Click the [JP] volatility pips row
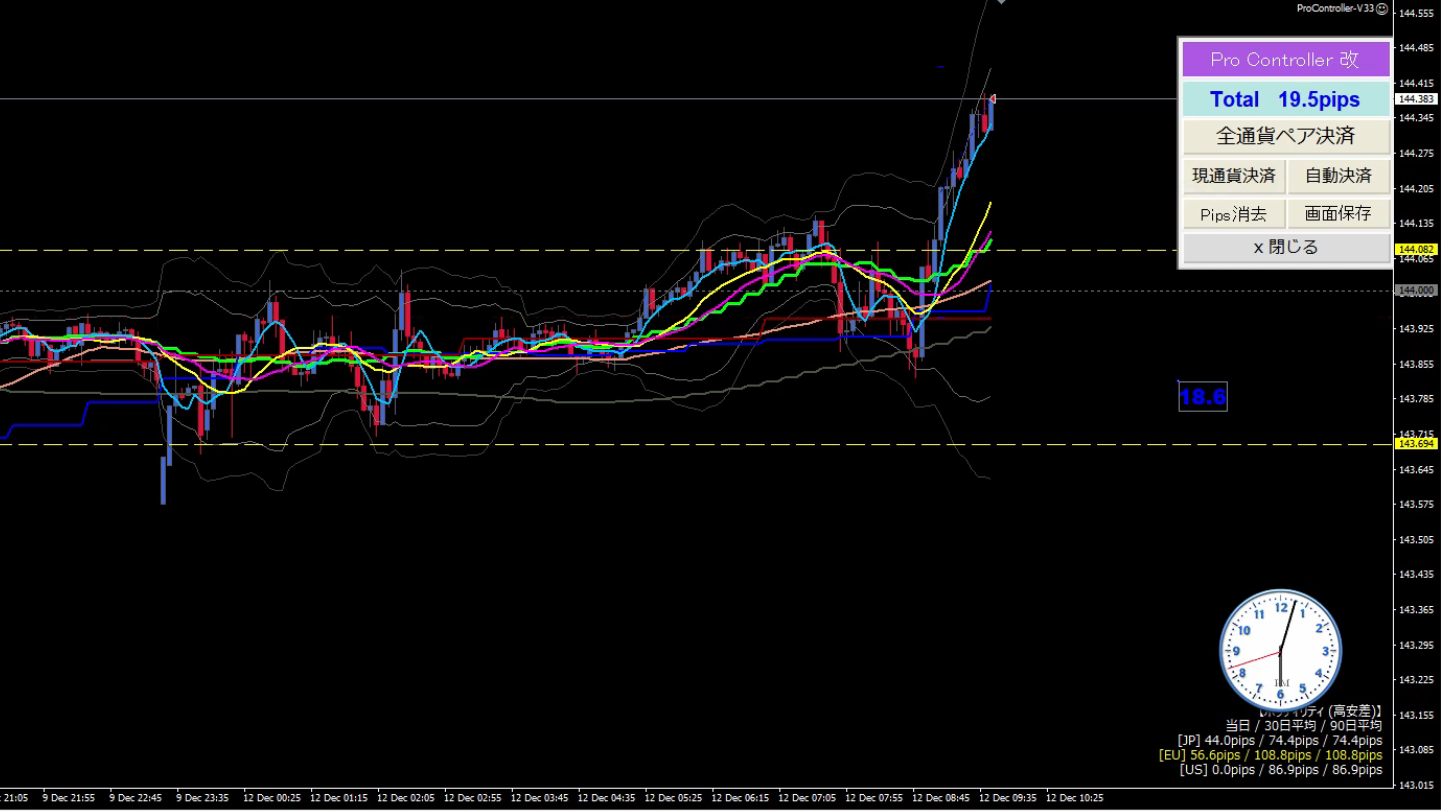The image size is (1441, 811). (1280, 740)
